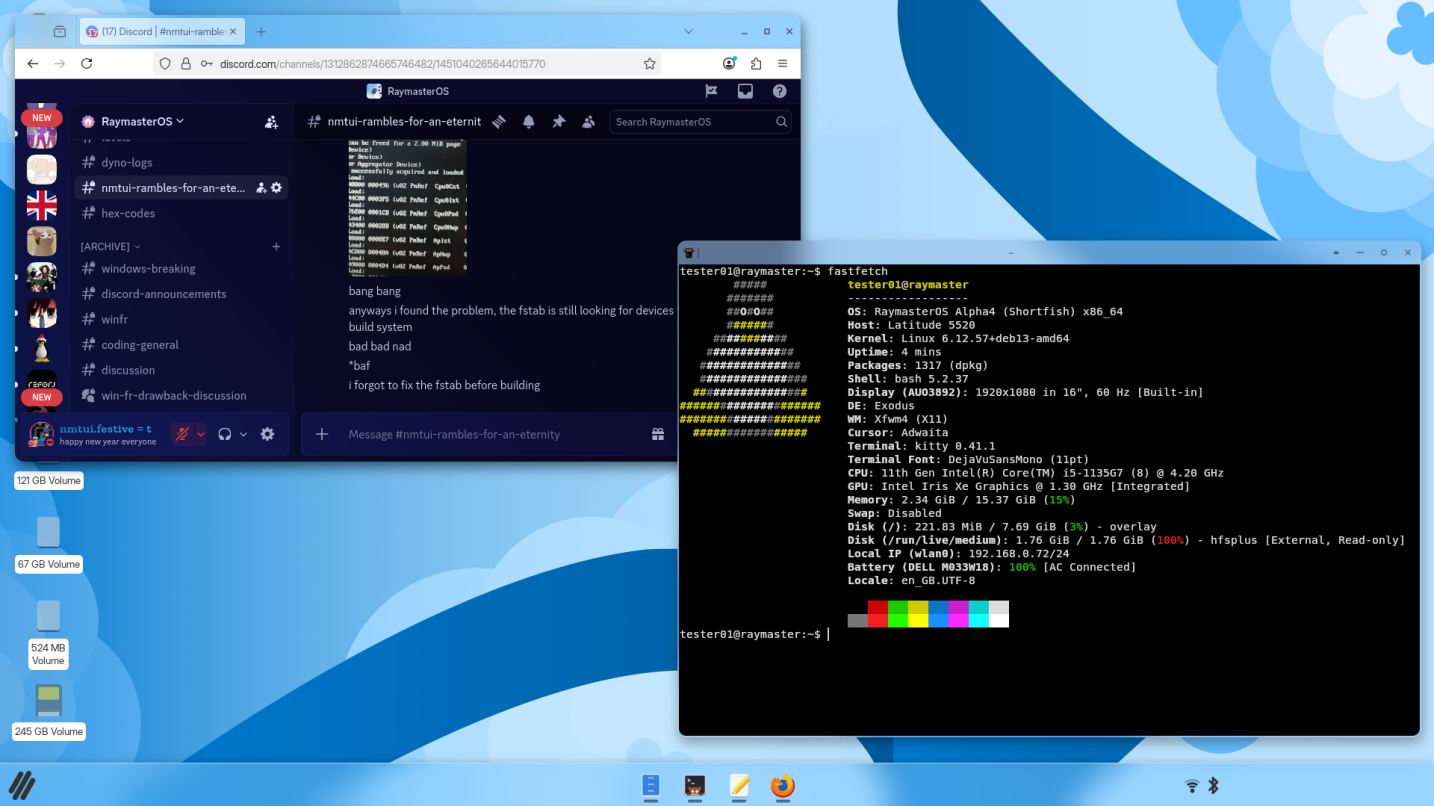
Task: Open the Discord flag icon in the title bar
Action: (x=711, y=91)
